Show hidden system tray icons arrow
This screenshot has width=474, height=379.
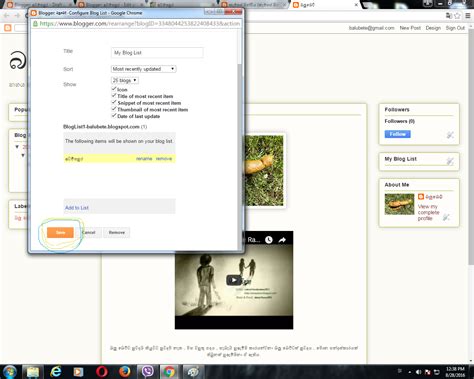[x=409, y=372]
